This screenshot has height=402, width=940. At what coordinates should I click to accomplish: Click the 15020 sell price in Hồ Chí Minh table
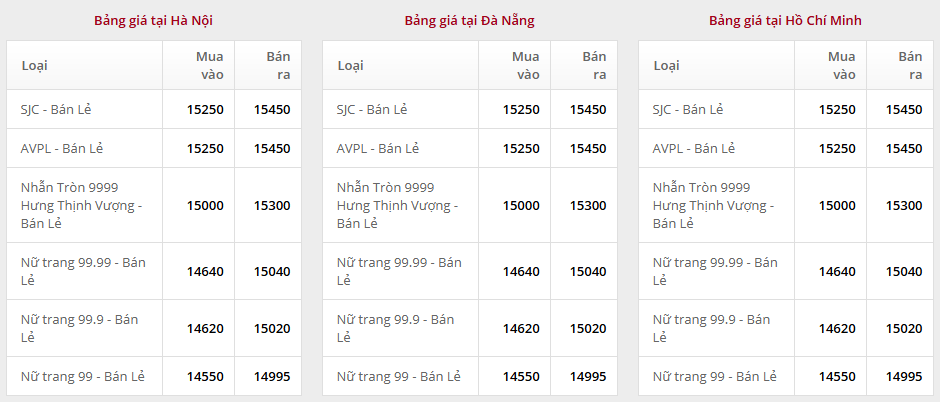tap(904, 328)
